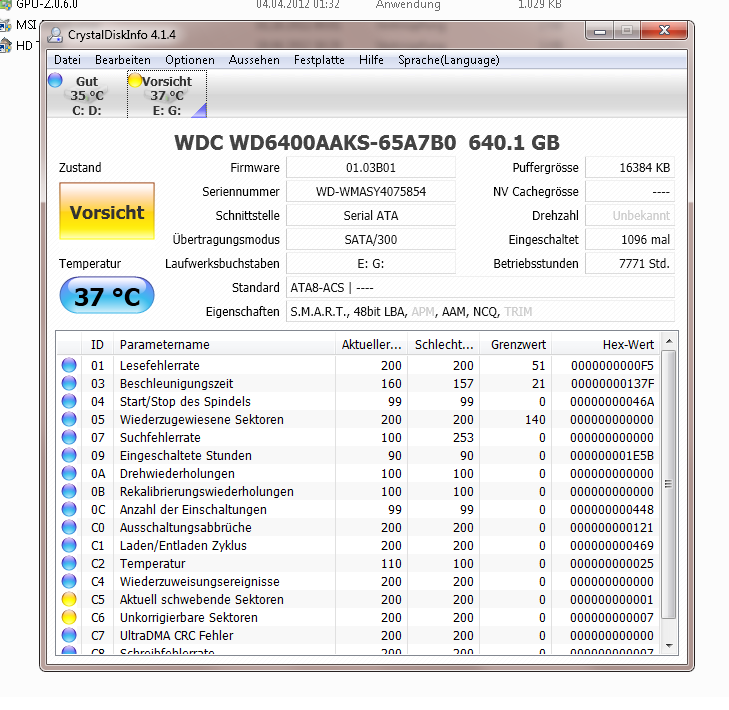729x710 pixels.
Task: Click the scrollbar down arrow in the SMART list
Action: click(669, 646)
